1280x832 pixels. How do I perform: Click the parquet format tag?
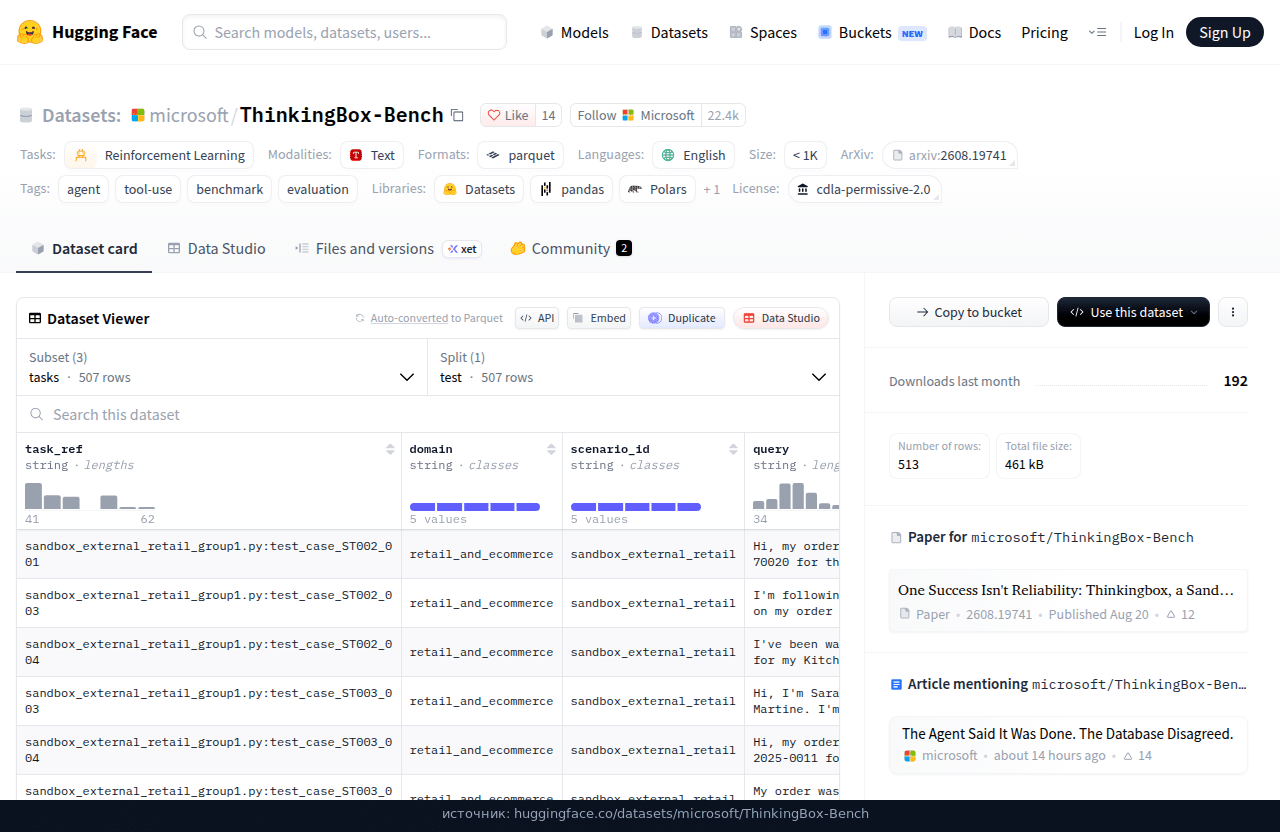521,155
